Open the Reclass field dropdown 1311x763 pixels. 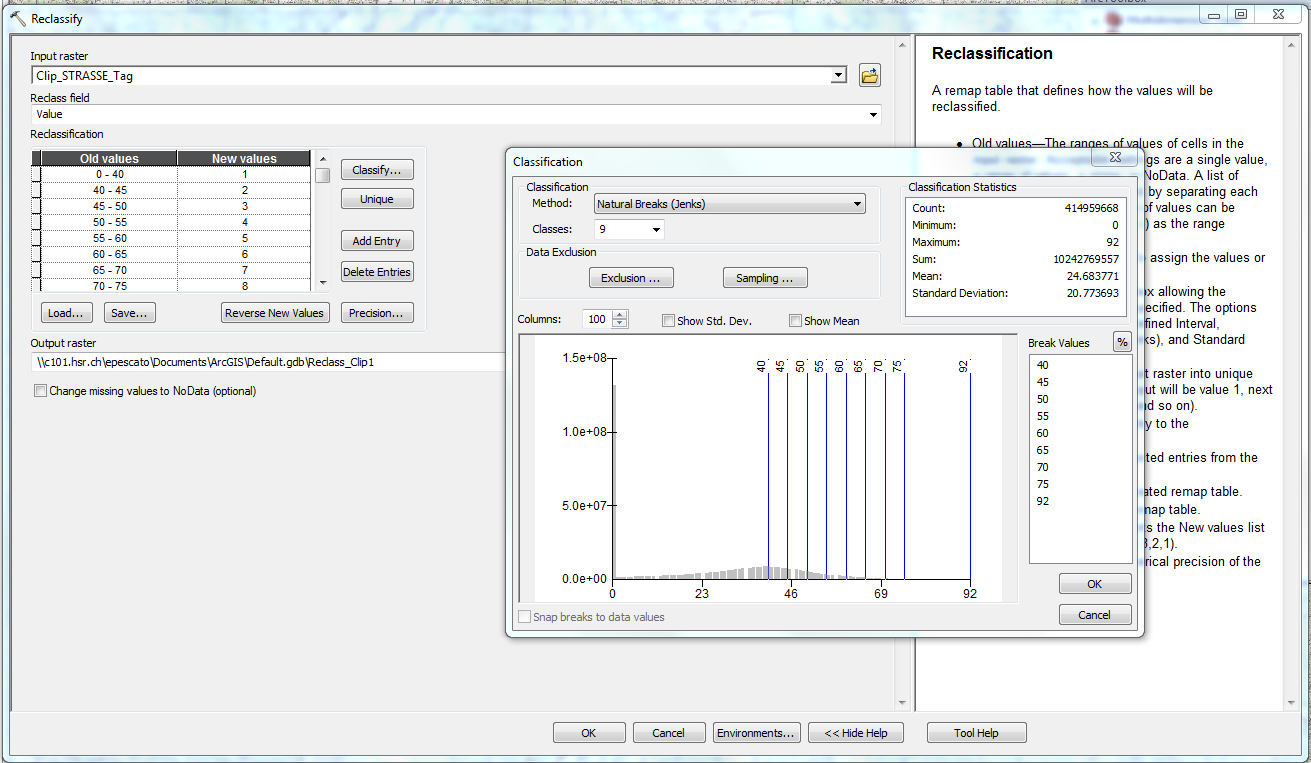[874, 115]
